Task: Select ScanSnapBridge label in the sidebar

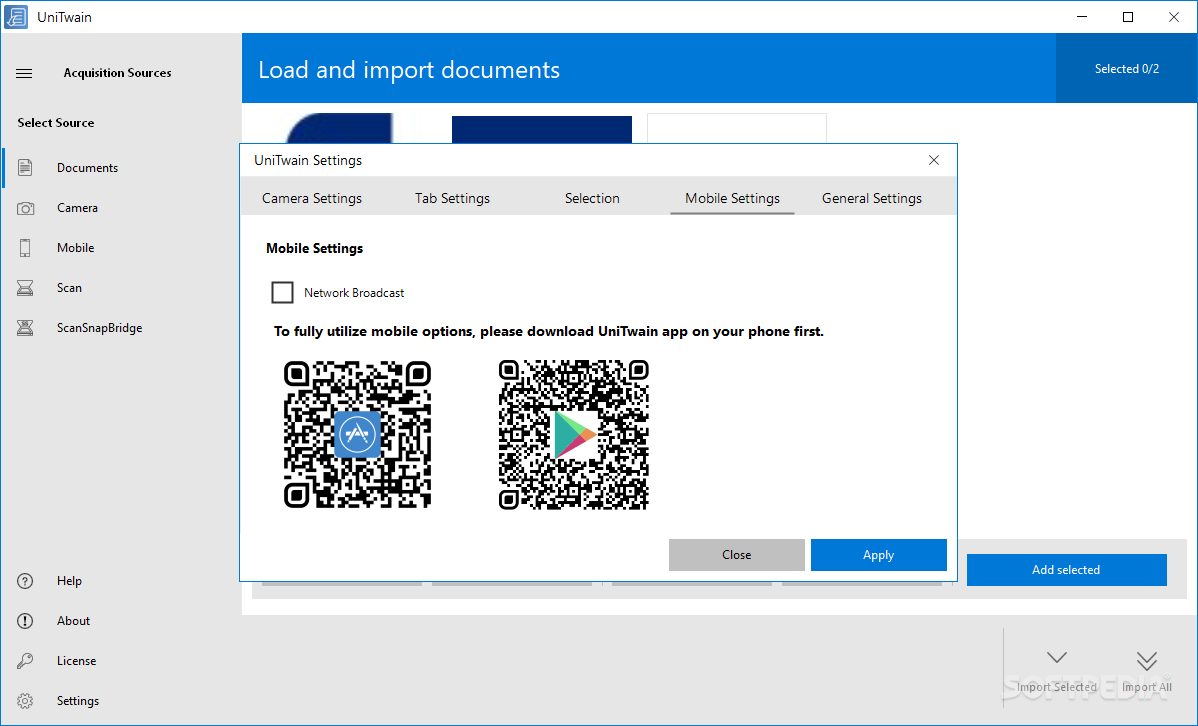Action: click(x=99, y=328)
